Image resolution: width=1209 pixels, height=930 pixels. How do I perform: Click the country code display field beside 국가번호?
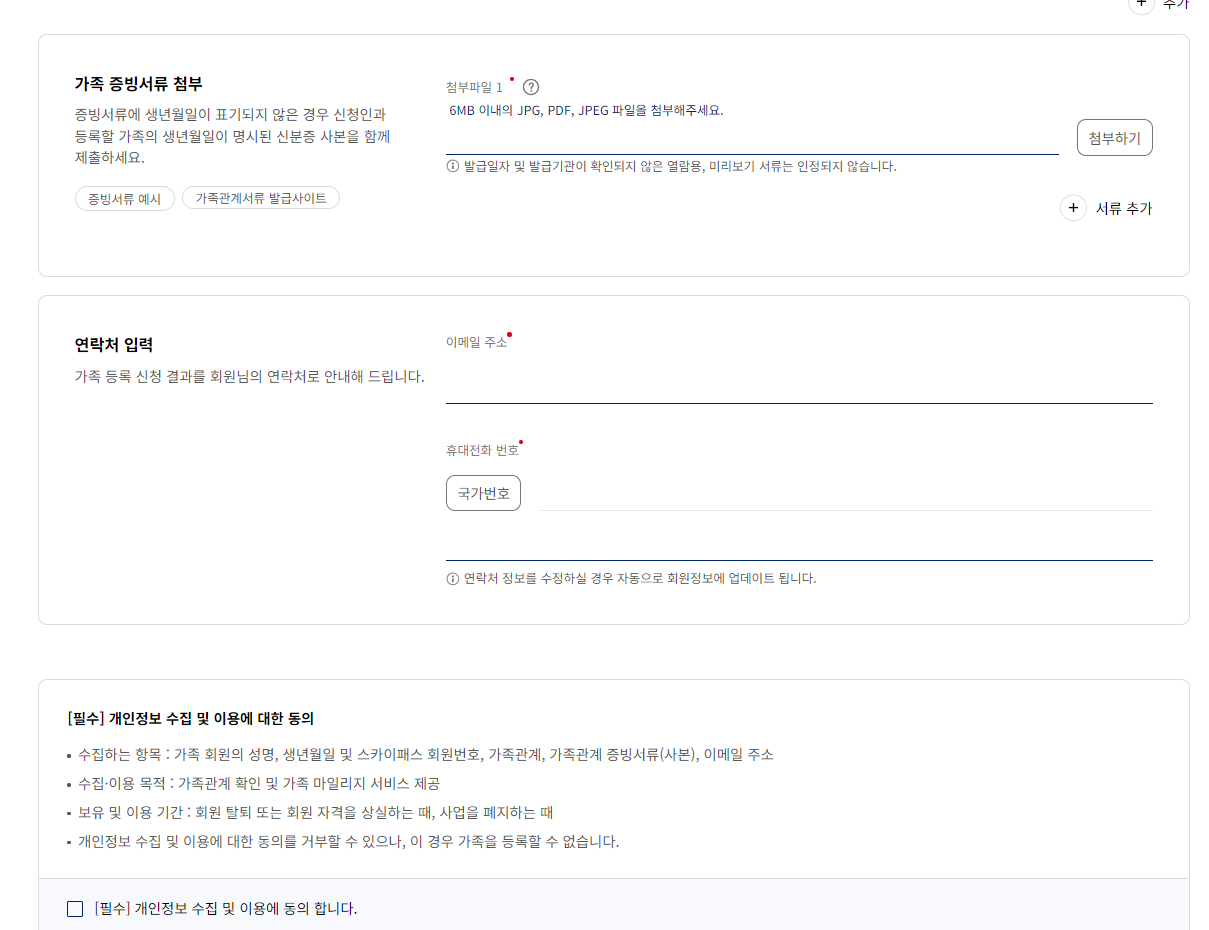point(845,493)
